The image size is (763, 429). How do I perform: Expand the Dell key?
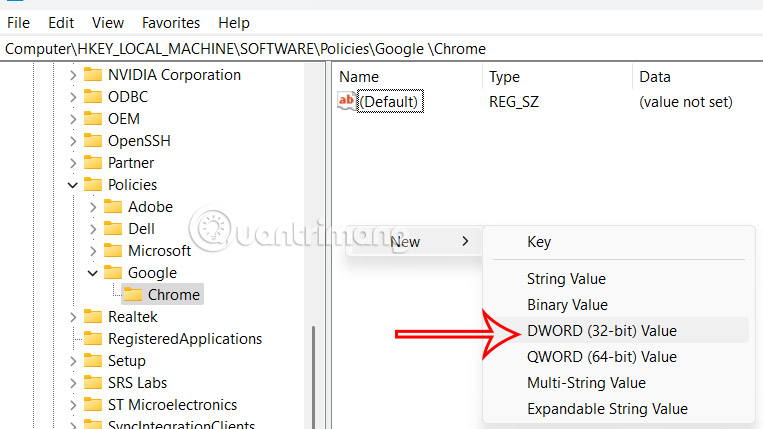click(93, 229)
